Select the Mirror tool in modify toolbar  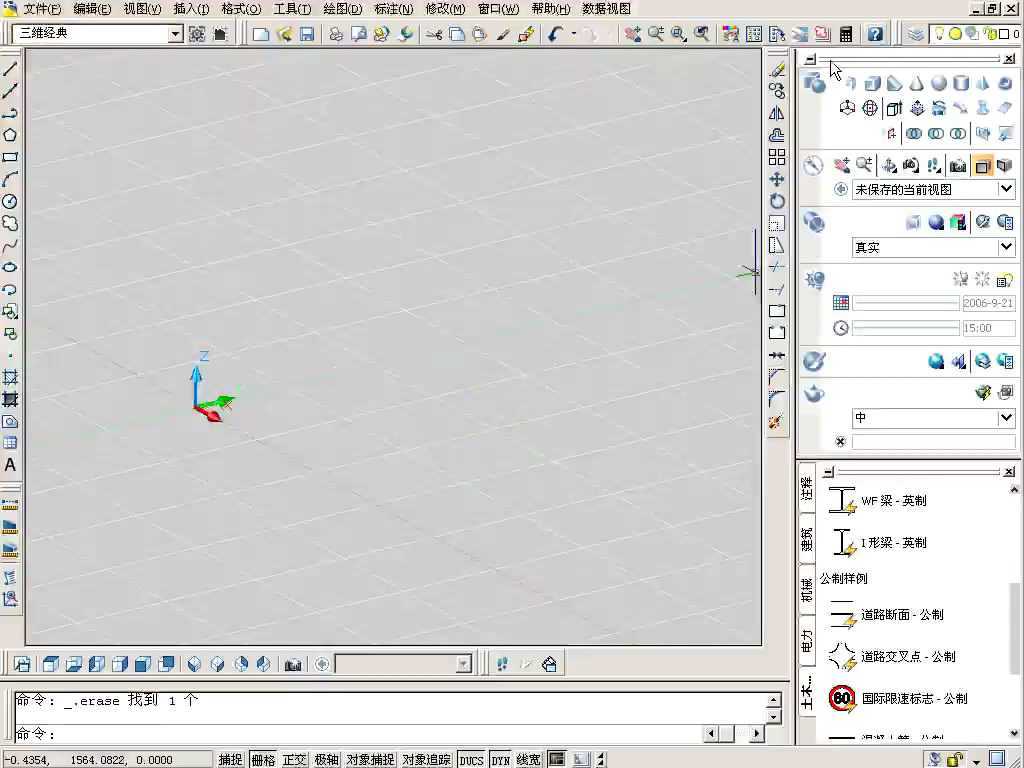(x=776, y=113)
